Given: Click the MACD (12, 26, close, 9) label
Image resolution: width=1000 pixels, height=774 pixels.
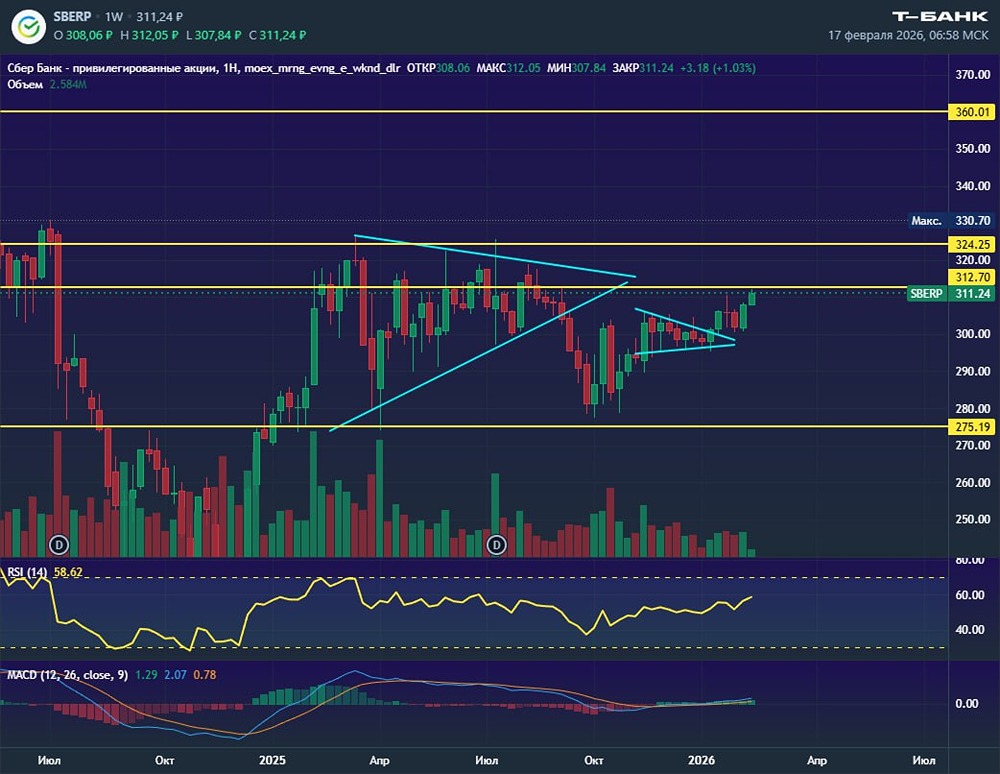Looking at the screenshot, I should coord(68,675).
